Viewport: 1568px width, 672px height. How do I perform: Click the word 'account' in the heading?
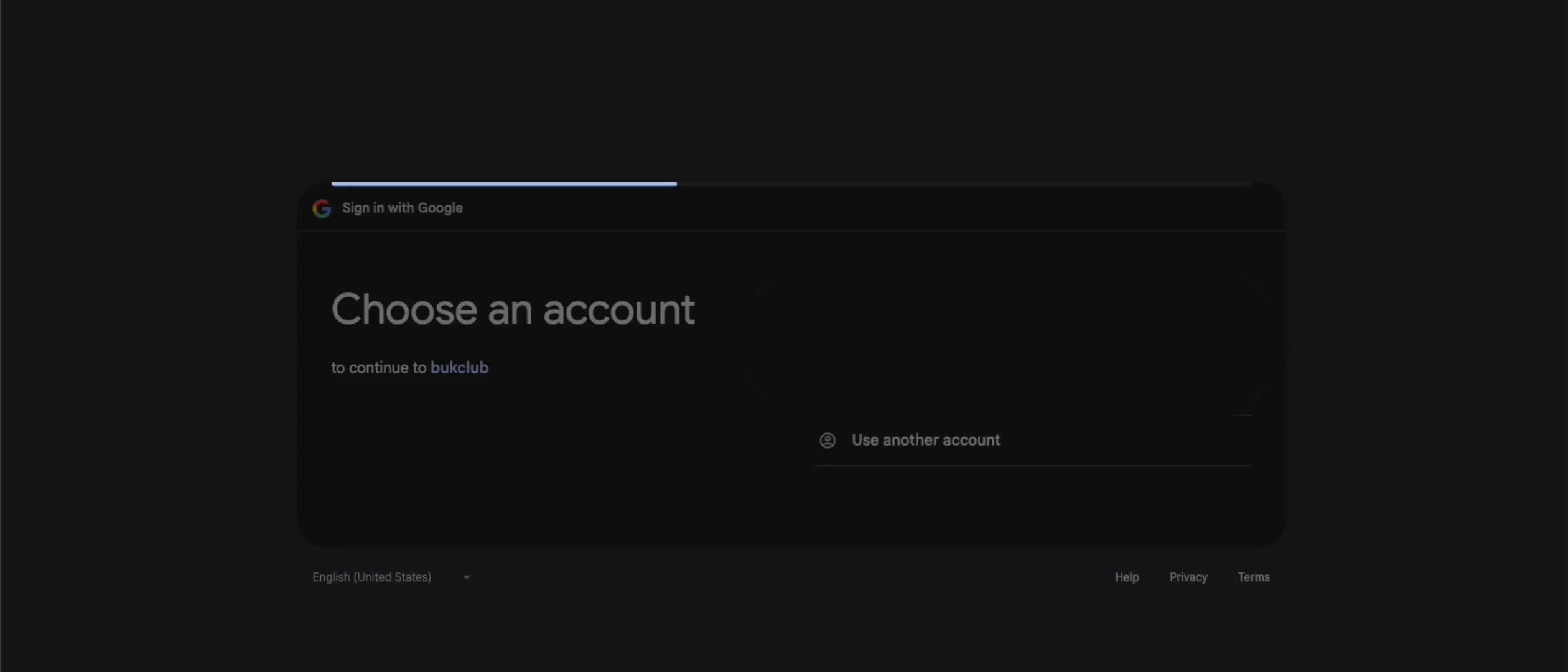[x=618, y=309]
